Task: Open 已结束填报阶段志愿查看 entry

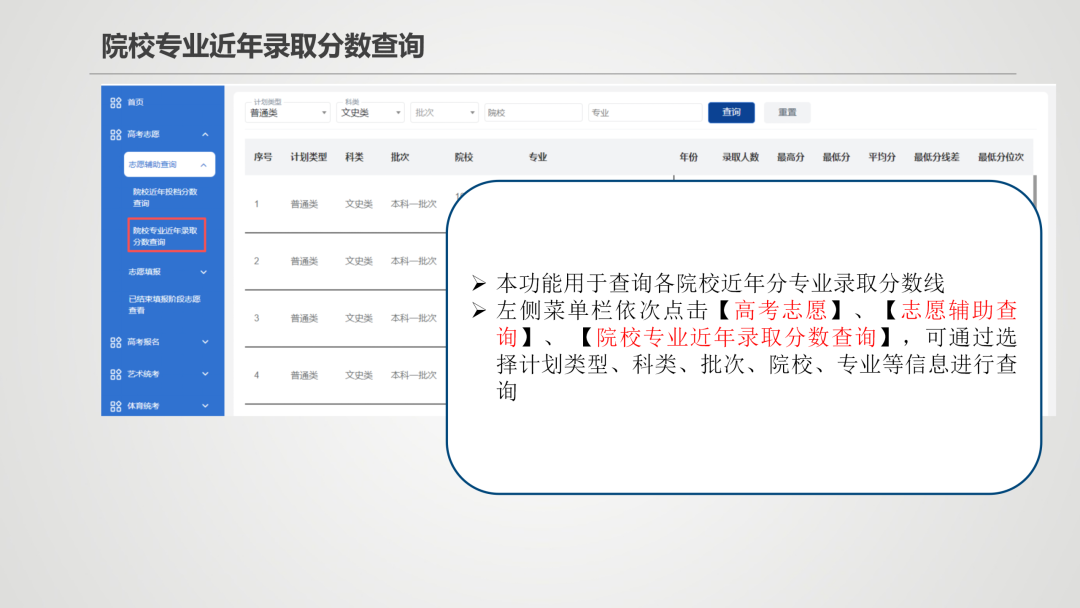Action: 165,304
